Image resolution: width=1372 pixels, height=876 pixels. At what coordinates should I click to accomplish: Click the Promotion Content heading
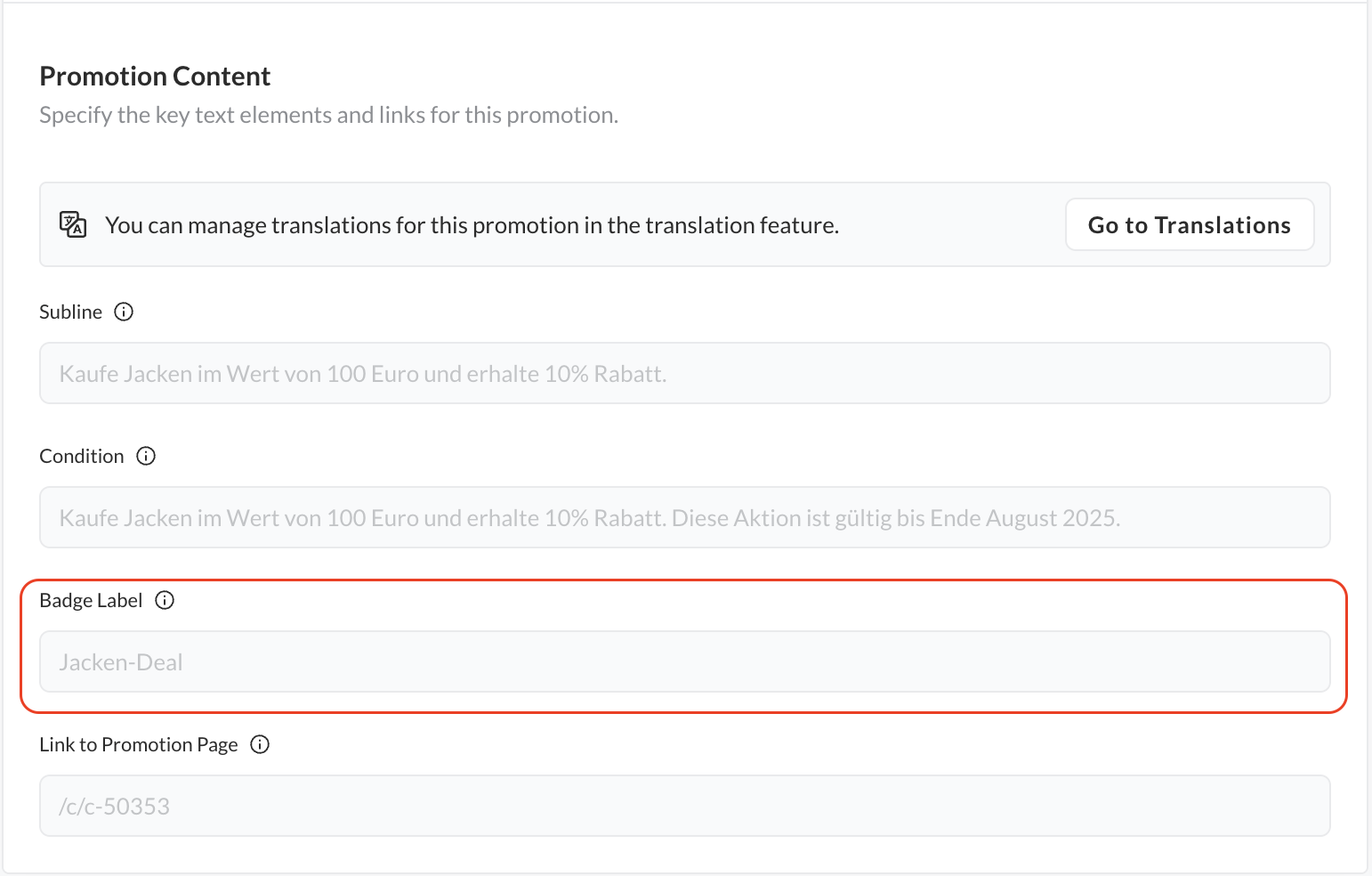point(155,77)
